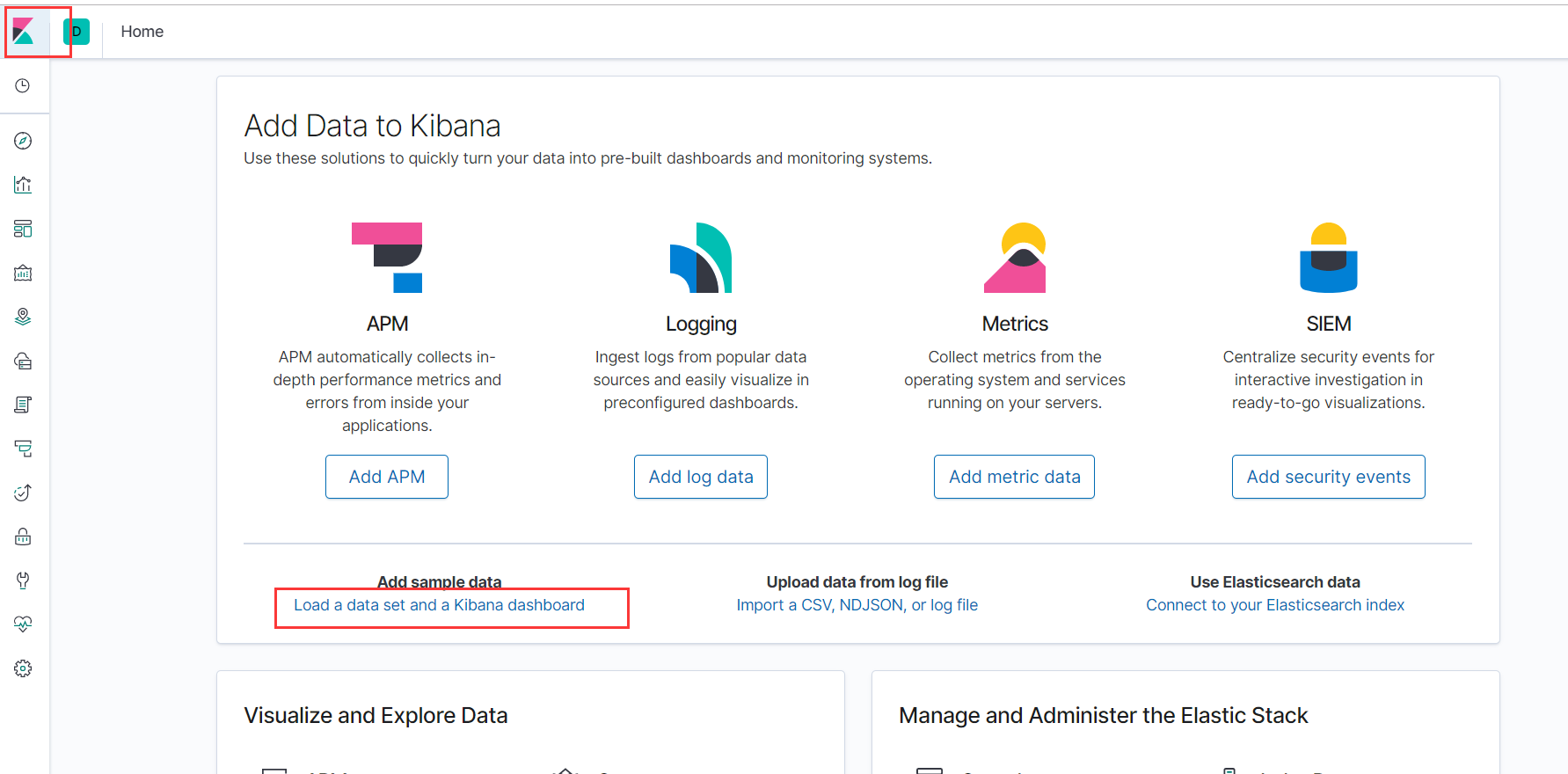Click the SIEM product logo

click(1329, 258)
